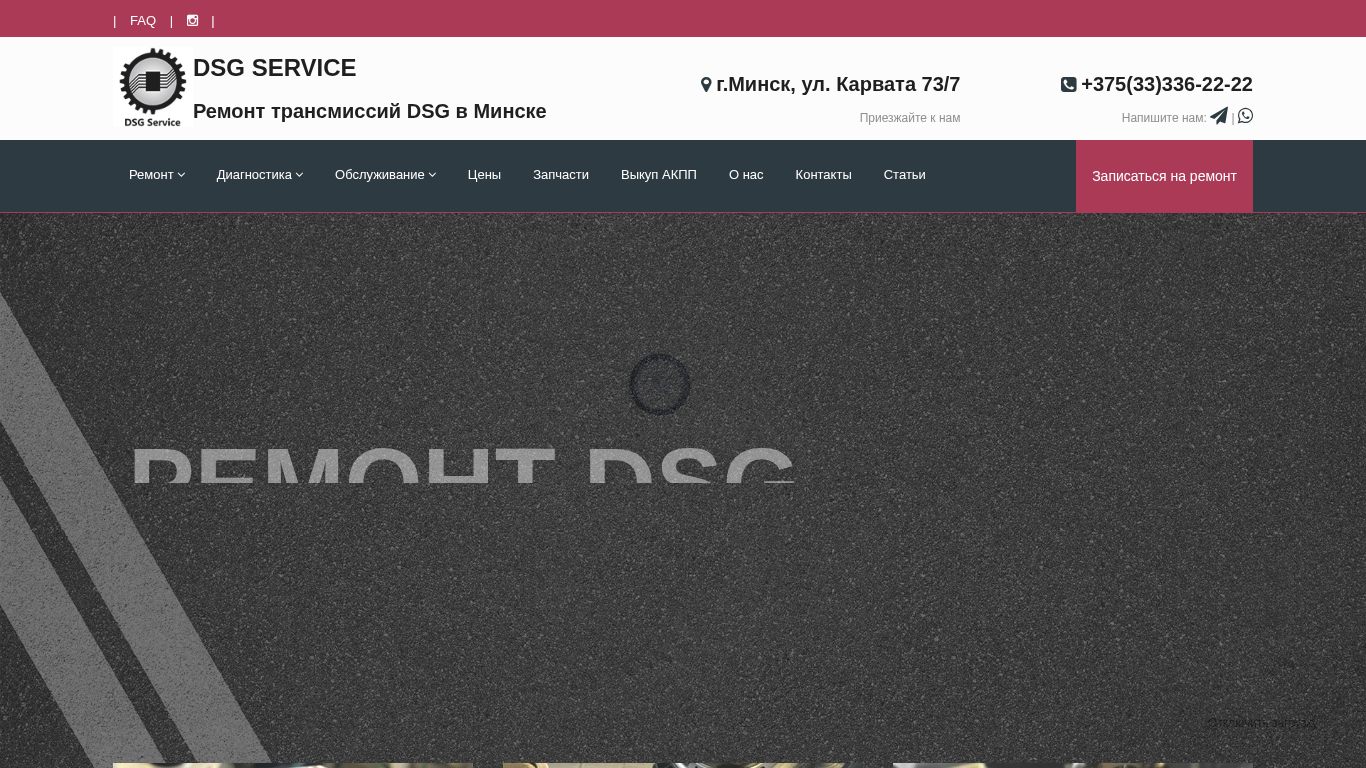Viewport: 1366px width, 768px height.
Task: Click the Записаться на ремонт button
Action: [1164, 176]
